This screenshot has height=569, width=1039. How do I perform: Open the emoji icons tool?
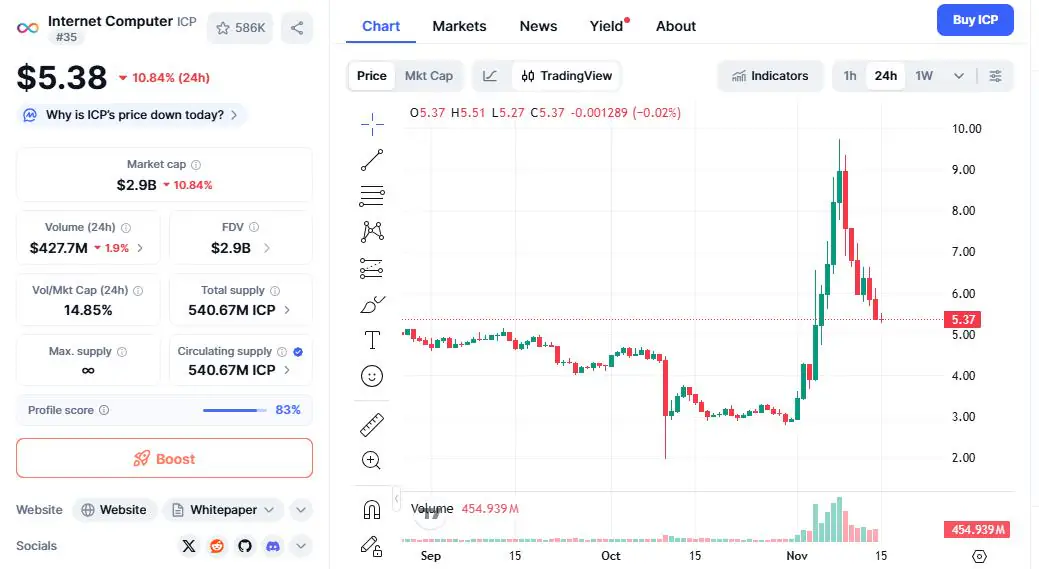tap(372, 376)
